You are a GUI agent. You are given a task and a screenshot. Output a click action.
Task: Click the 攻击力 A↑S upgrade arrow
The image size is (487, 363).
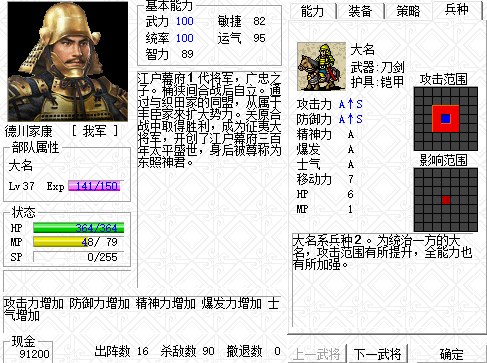(350, 104)
